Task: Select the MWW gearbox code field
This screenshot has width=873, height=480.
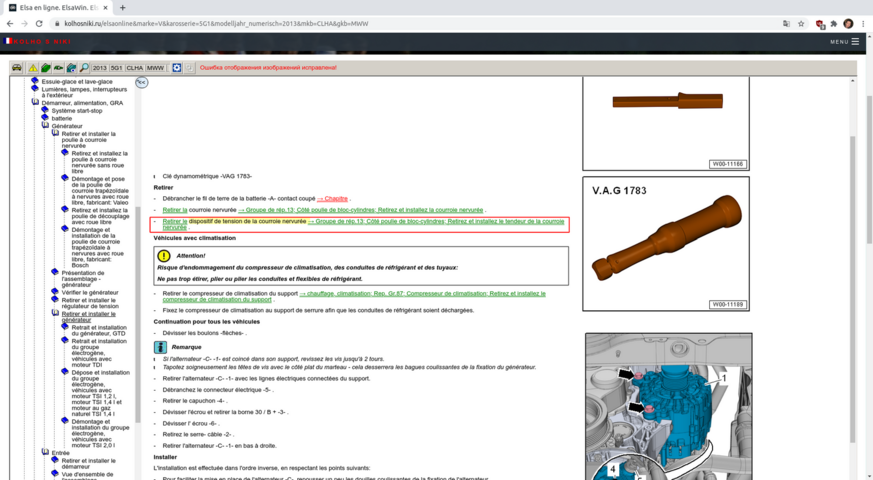Action: click(155, 68)
